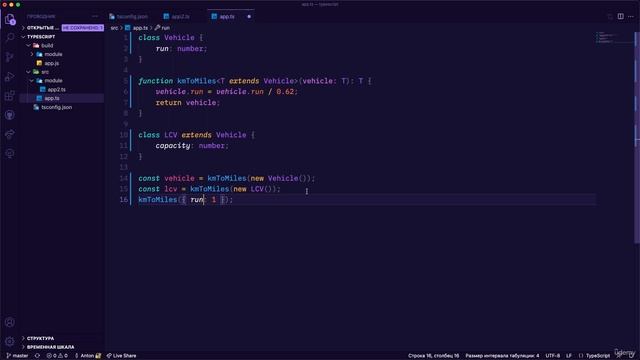Select app.ts in the file tree

tap(52, 98)
